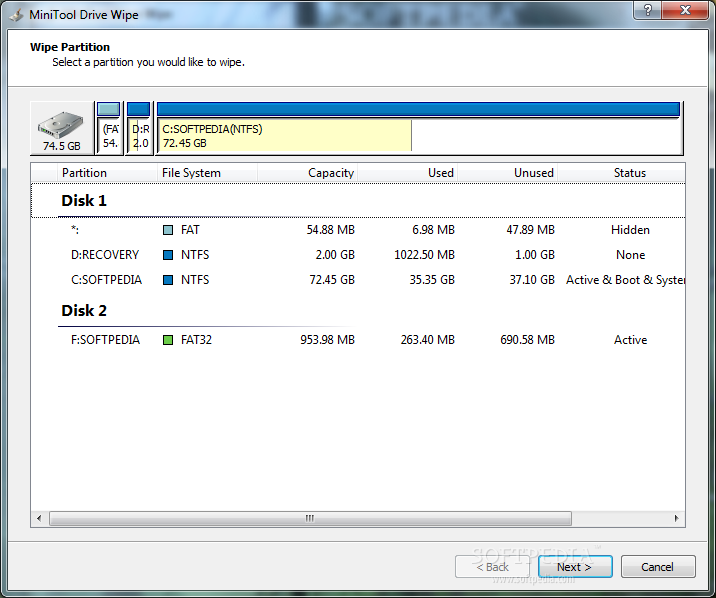Click the 47.89 MB unused value
Image resolution: width=716 pixels, height=598 pixels.
tap(530, 230)
